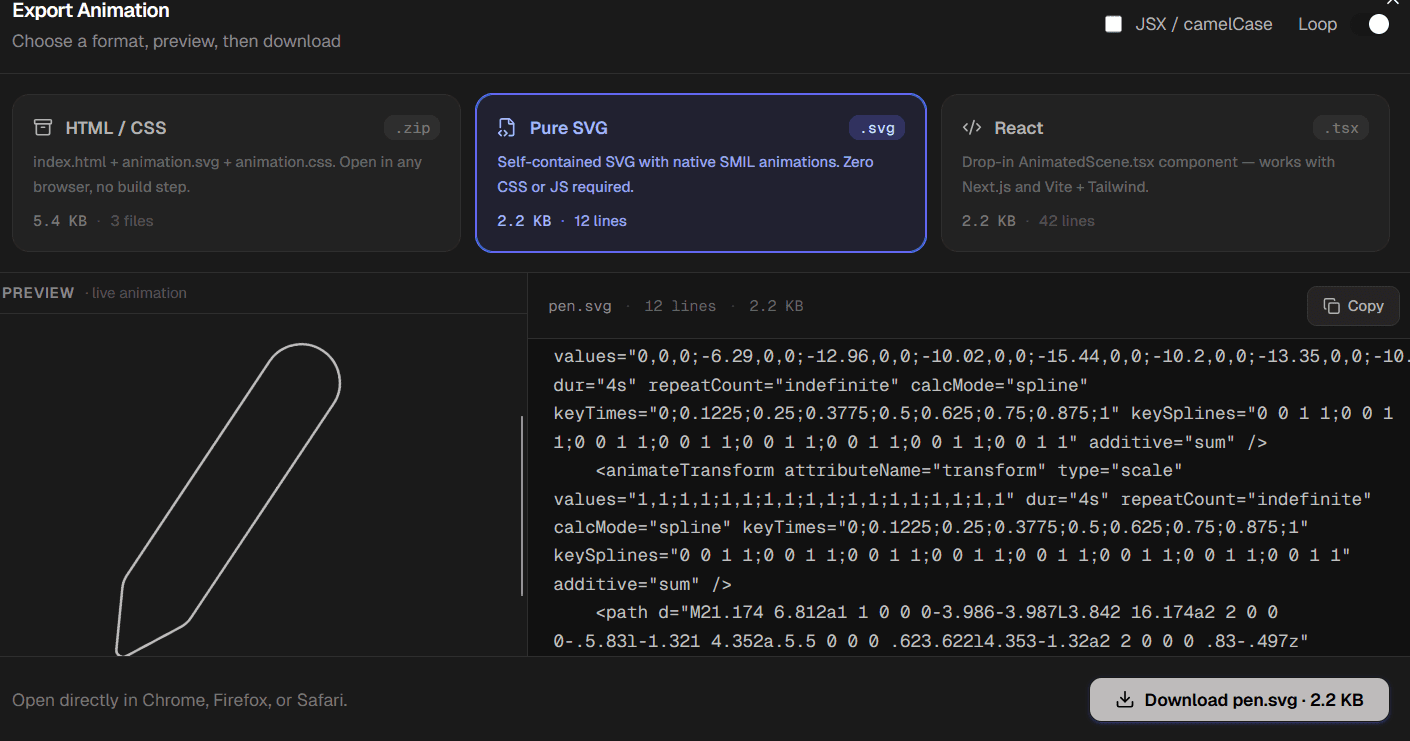Viewport: 1410px width, 741px height.
Task: Click the file icon on the Pure SVG card
Action: point(507,127)
